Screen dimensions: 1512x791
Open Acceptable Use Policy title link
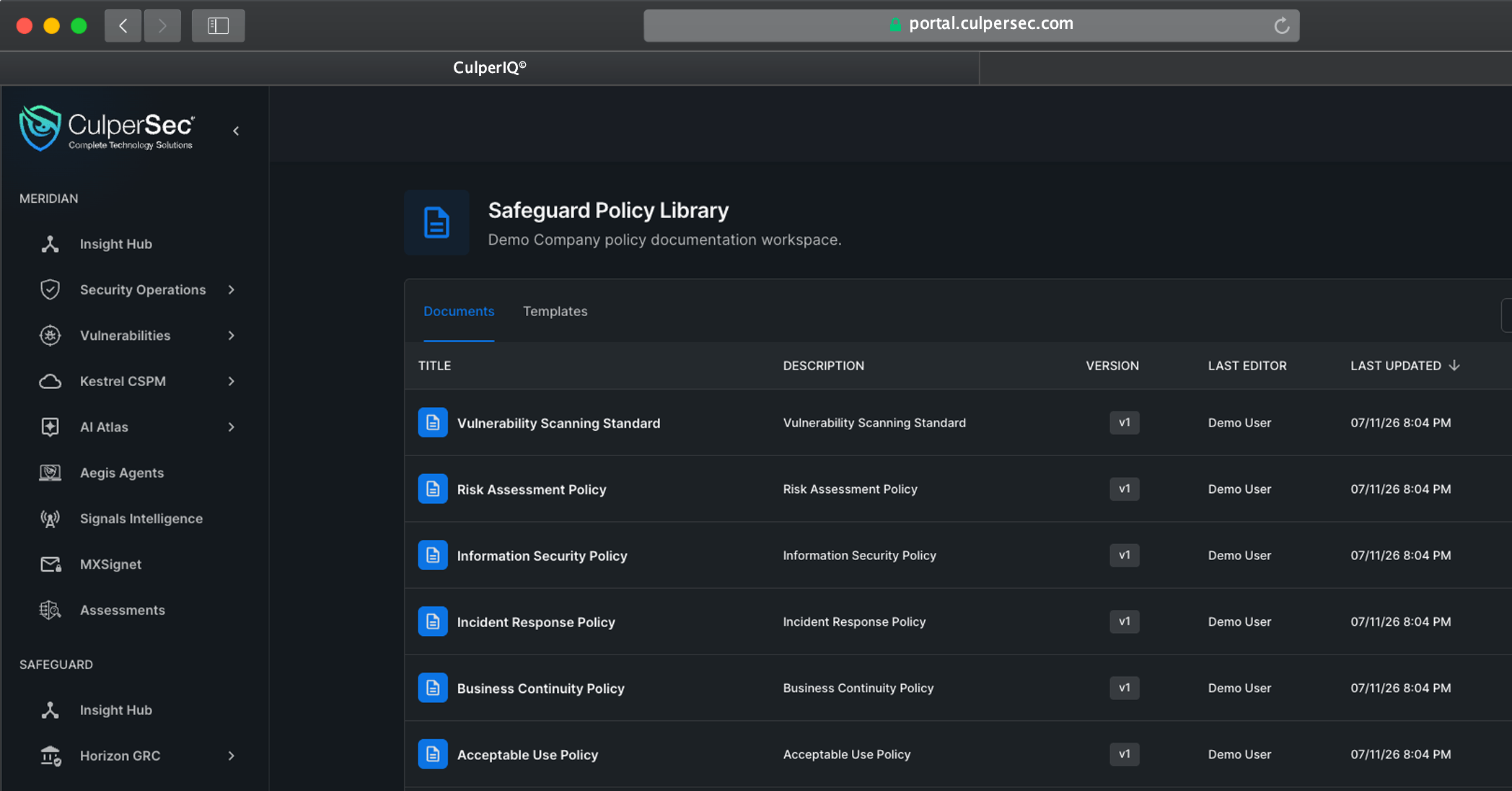pyautogui.click(x=527, y=755)
